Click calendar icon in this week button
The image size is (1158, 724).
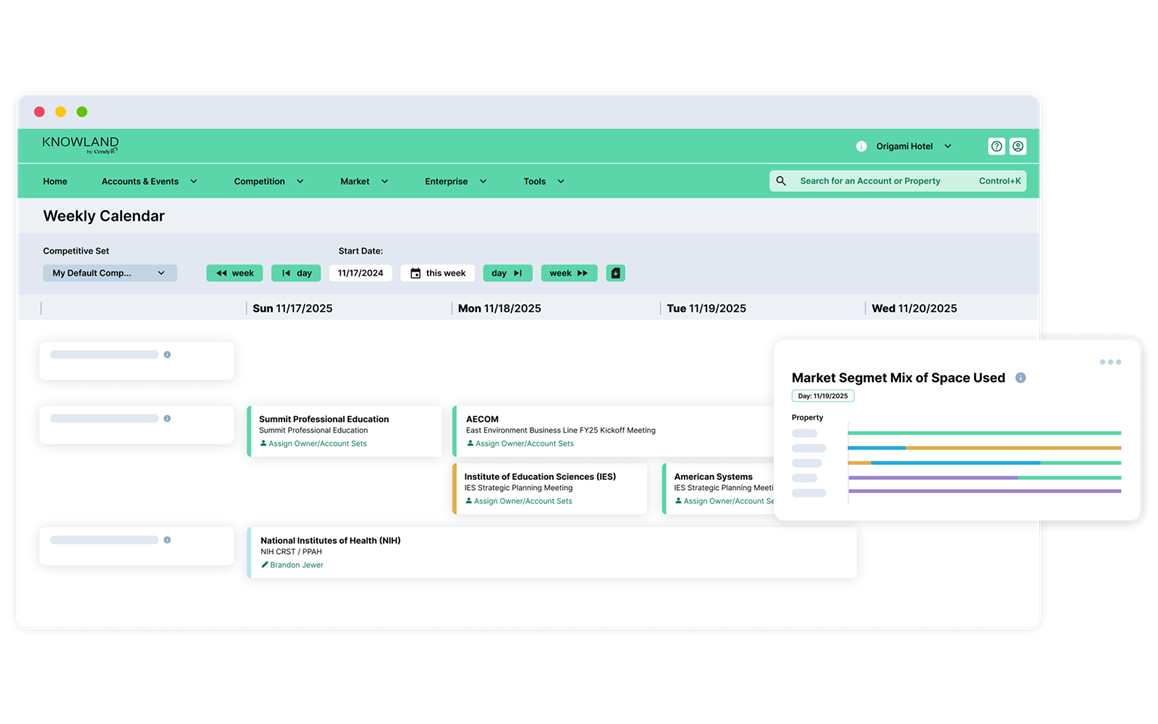[x=415, y=273]
